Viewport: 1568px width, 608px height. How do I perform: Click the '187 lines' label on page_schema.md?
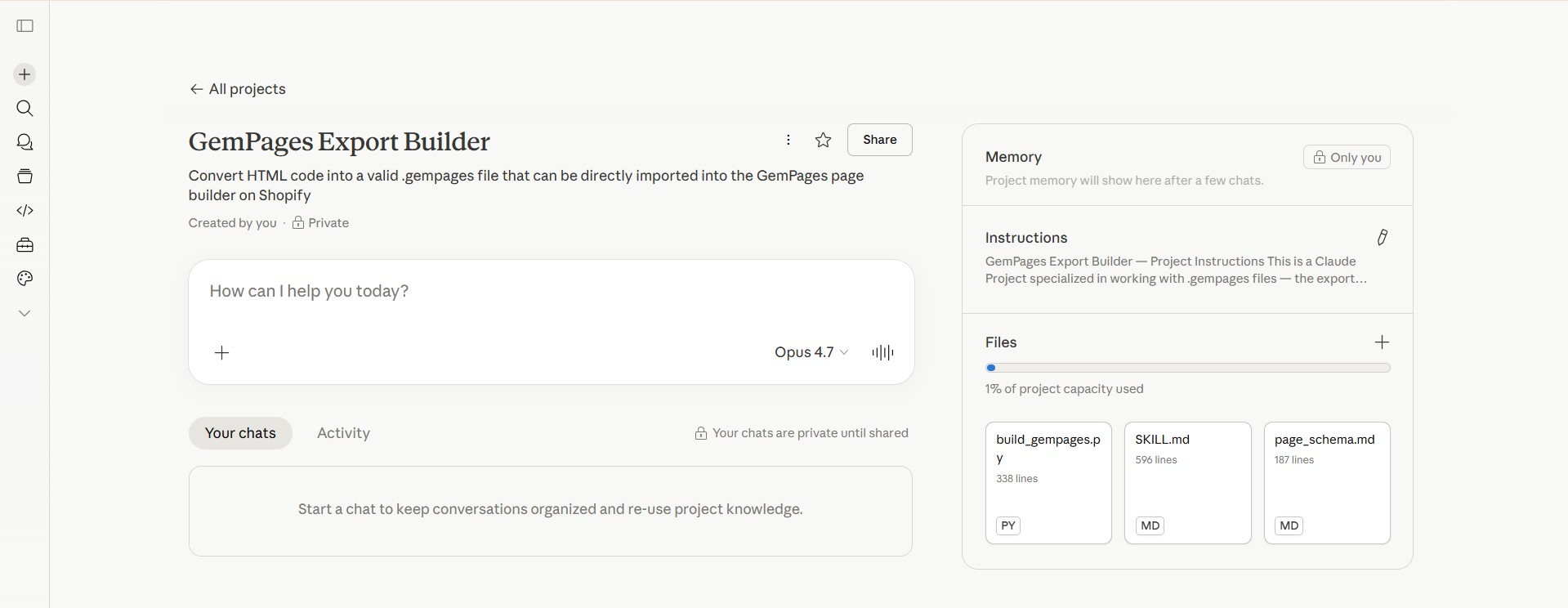coord(1294,460)
